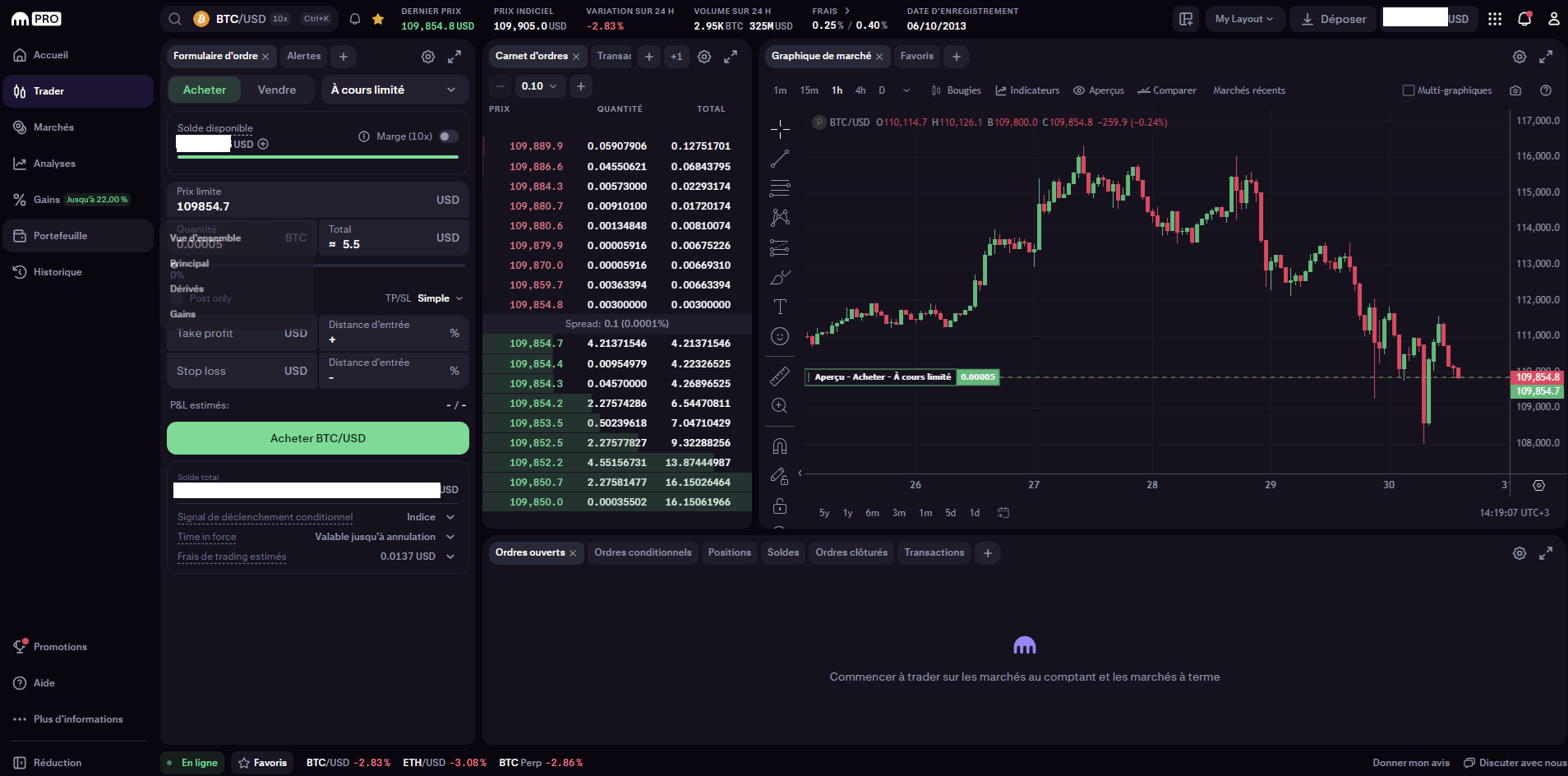Click the Prix limite input field
The image size is (1568, 776).
tap(317, 200)
